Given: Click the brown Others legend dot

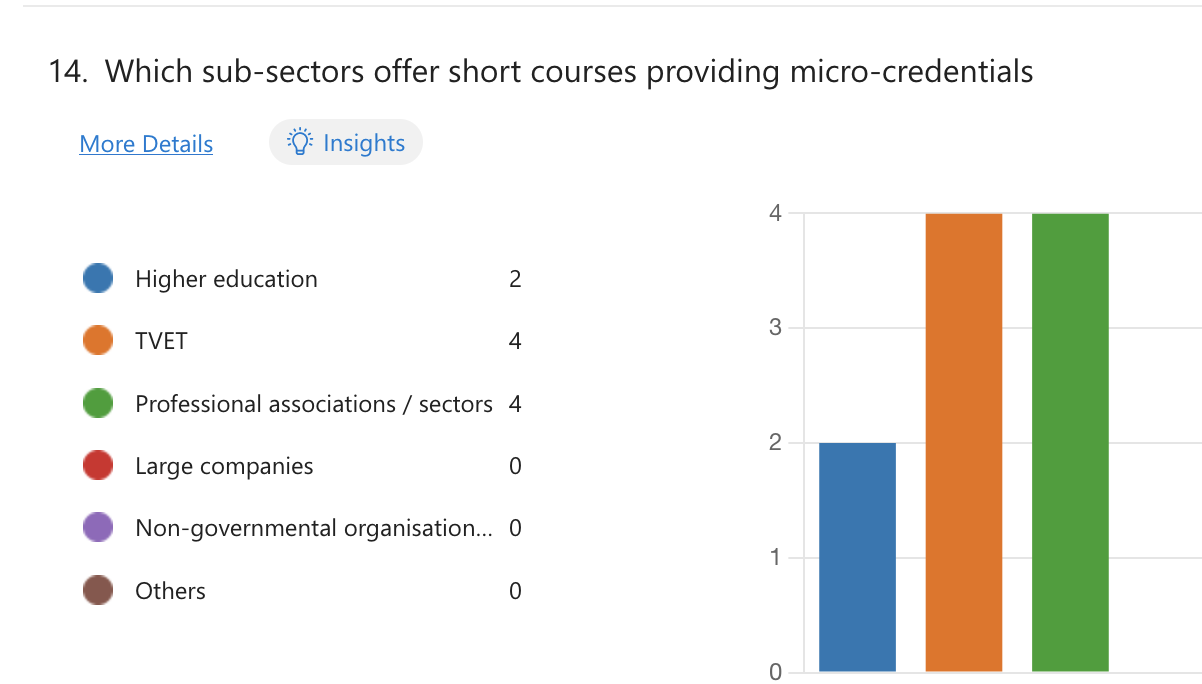Looking at the screenshot, I should coord(98,591).
